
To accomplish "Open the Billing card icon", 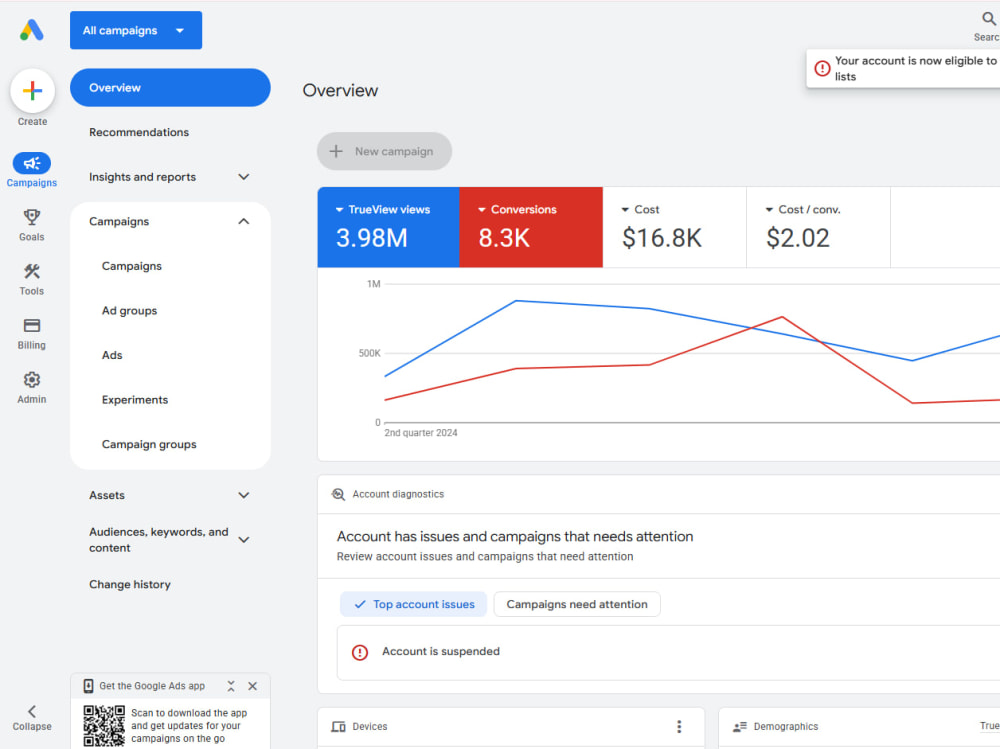I will tap(32, 325).
